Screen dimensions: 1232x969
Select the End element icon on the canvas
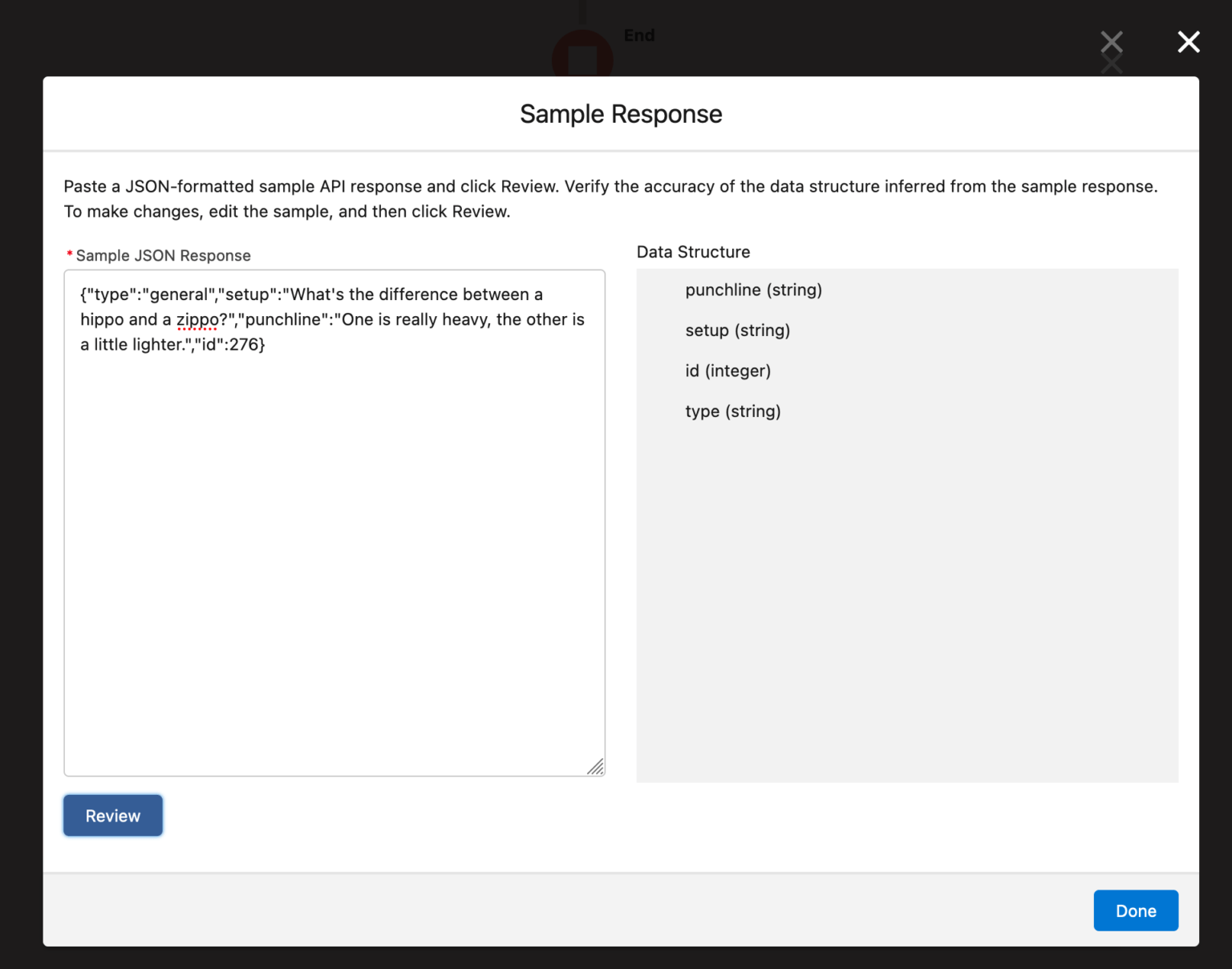pyautogui.click(x=582, y=56)
